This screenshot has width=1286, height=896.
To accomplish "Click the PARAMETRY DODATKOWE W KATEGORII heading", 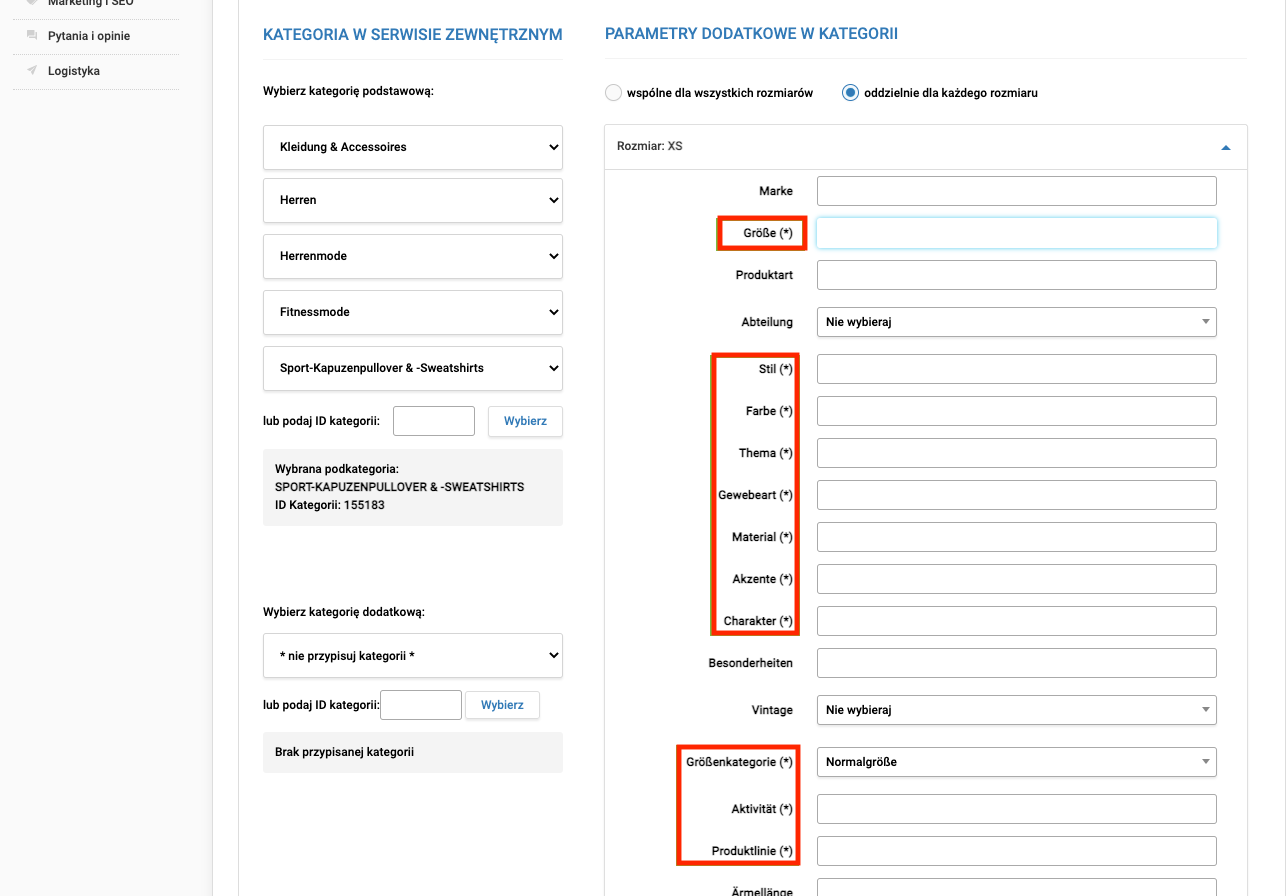I will coord(751,34).
